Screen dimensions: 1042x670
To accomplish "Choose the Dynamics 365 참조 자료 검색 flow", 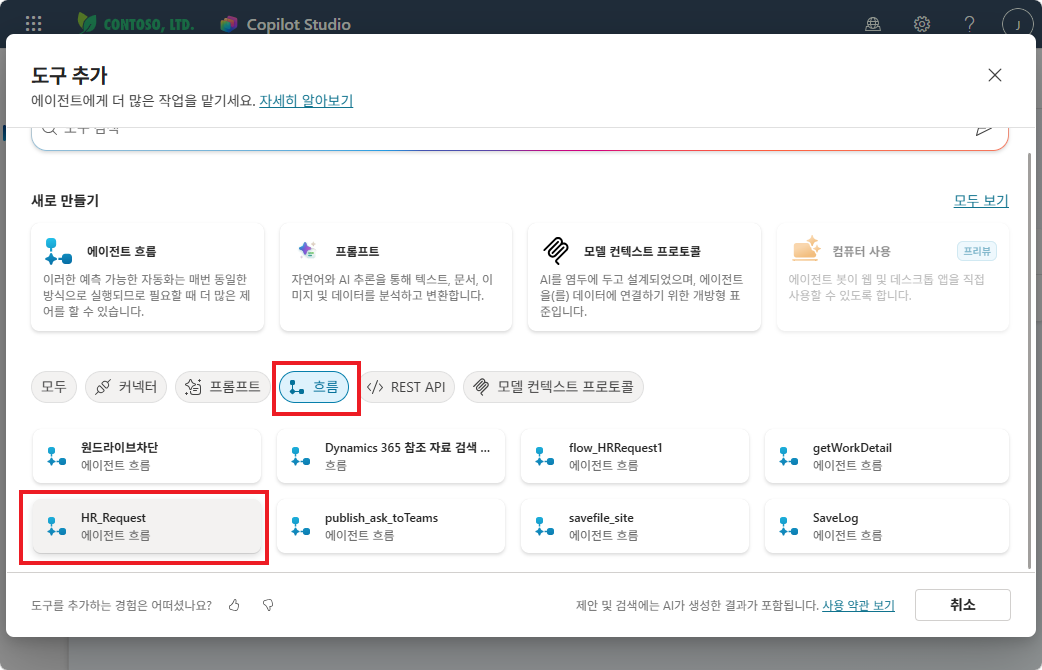I will tap(391, 456).
